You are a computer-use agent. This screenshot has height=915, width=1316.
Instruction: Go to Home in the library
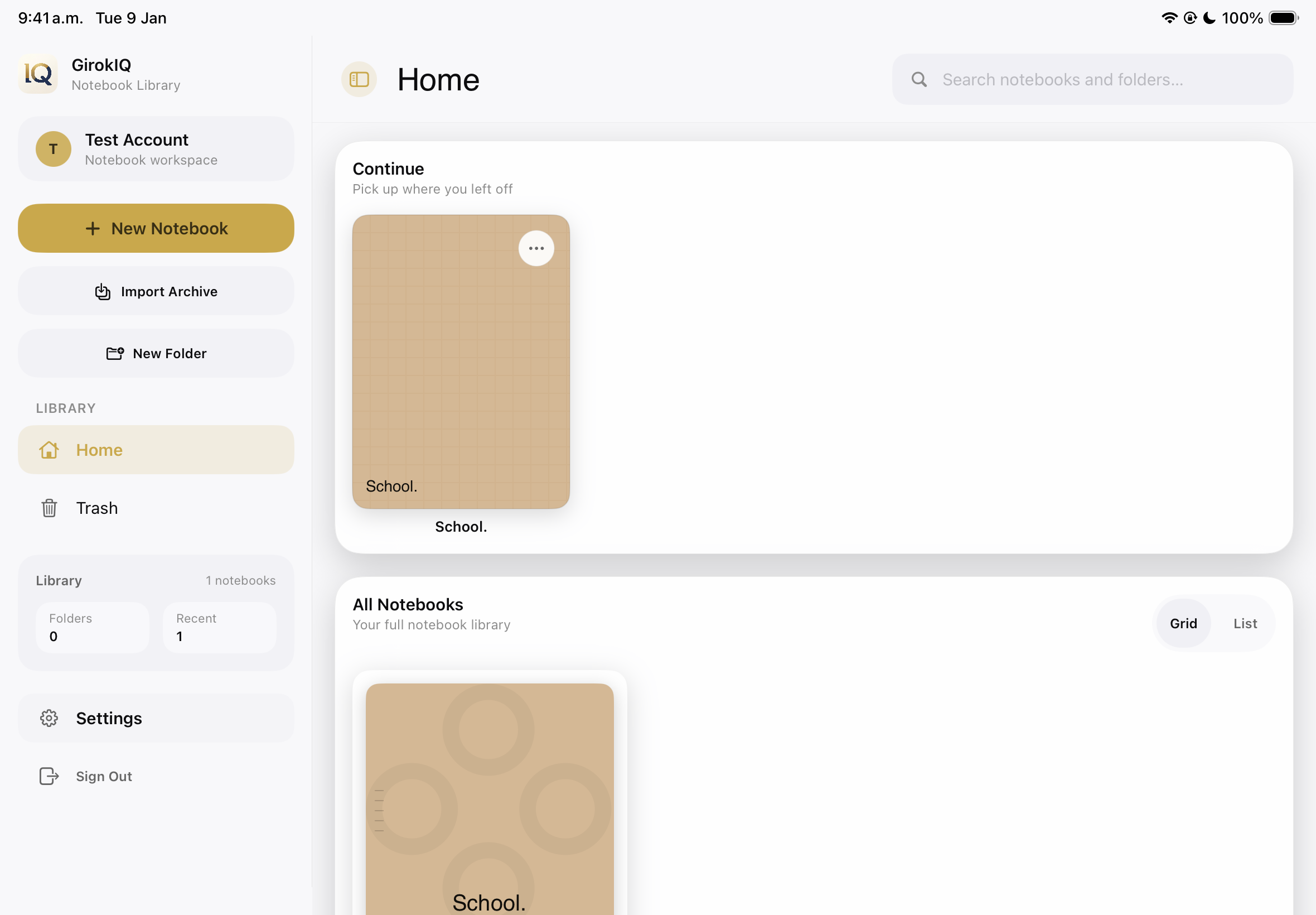coord(156,450)
